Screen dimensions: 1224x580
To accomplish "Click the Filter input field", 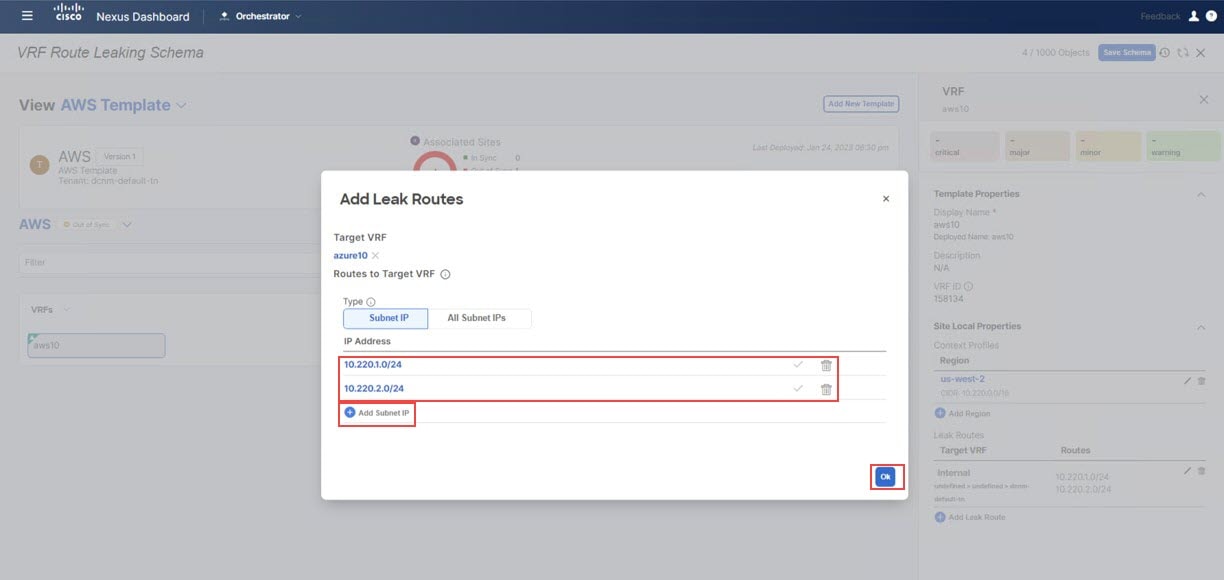I will click(x=170, y=262).
